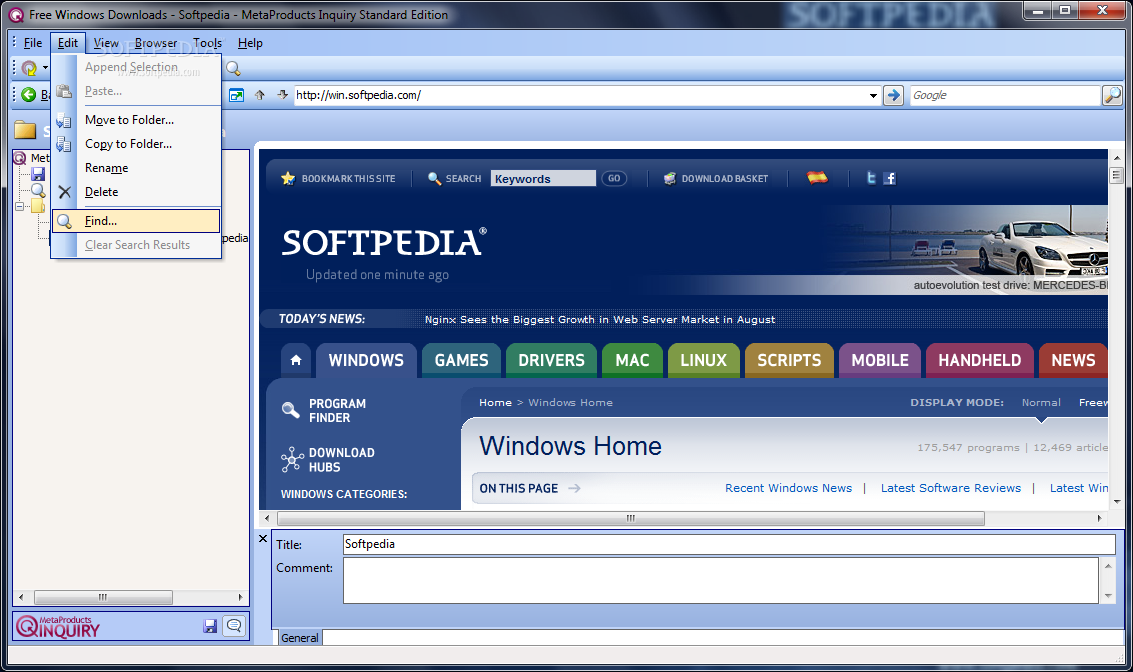The image size is (1133, 672).
Task: Choose Delete from the Edit menu
Action: click(136, 192)
